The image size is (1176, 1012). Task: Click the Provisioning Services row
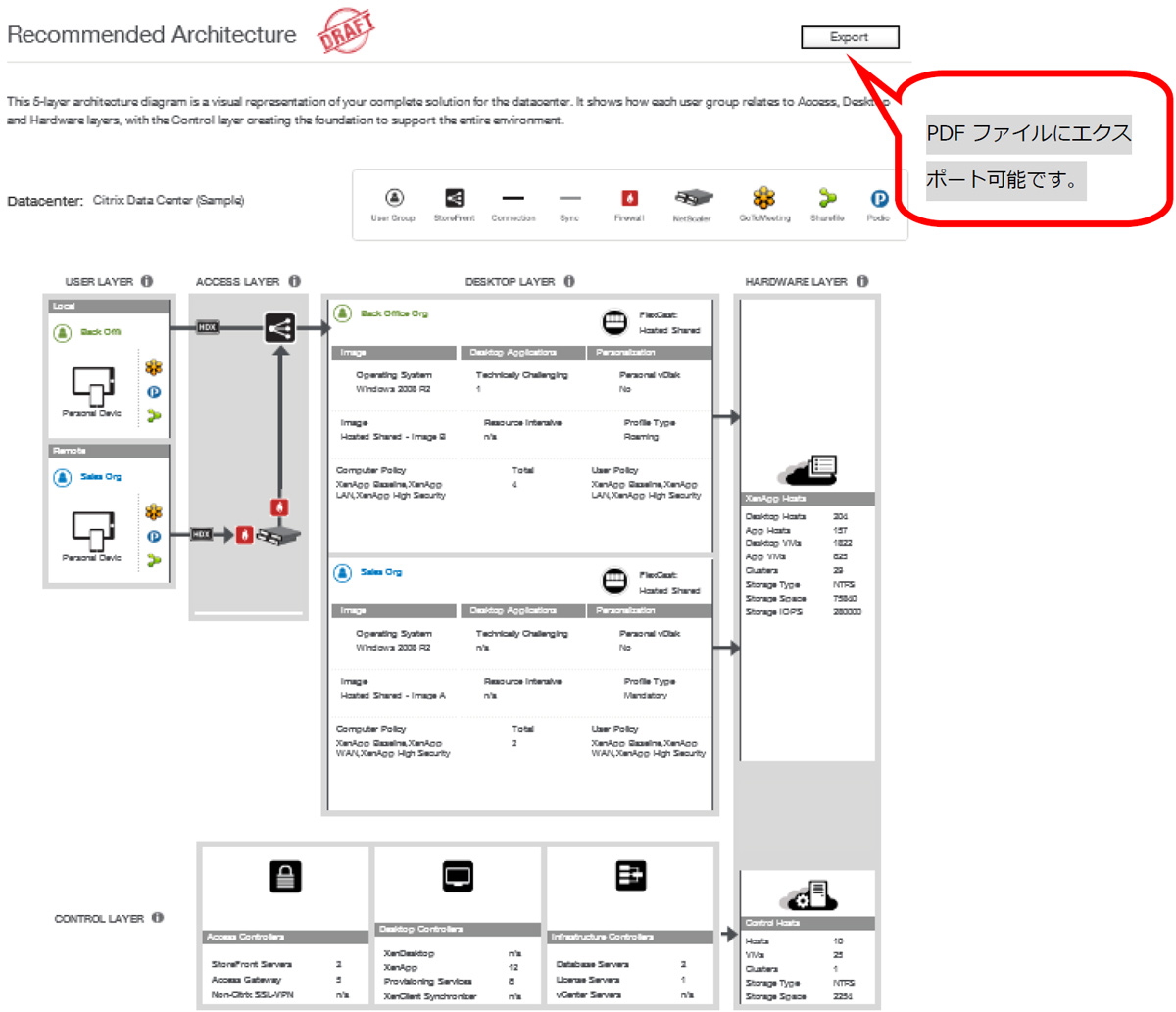[x=450, y=982]
